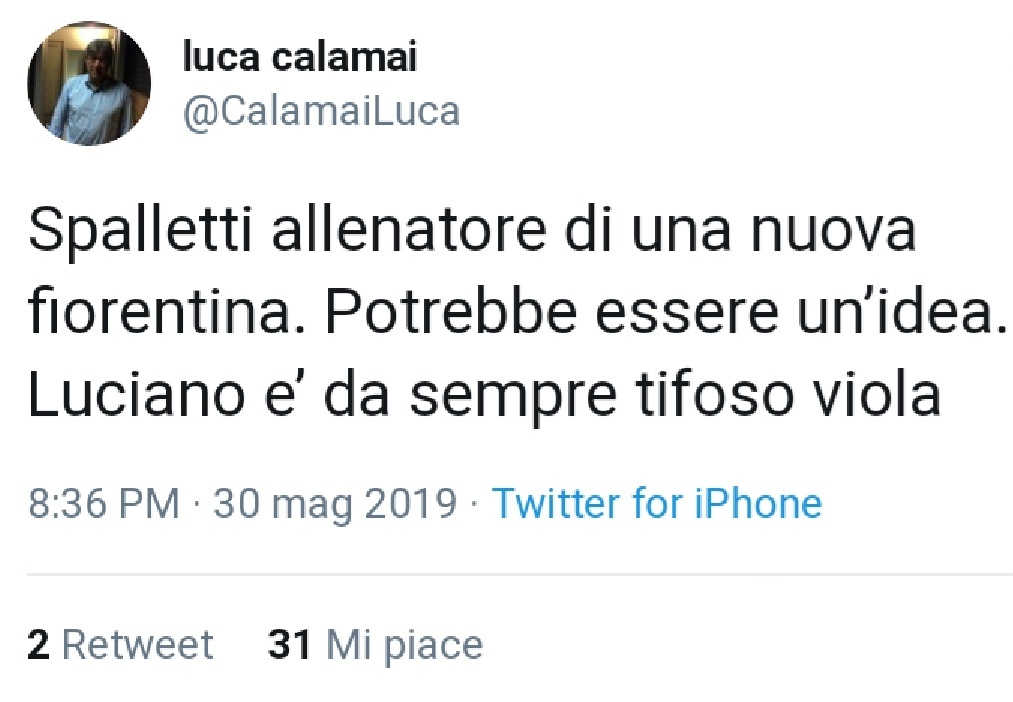Open the "Twitter for iPhone" source link
The image size is (1013, 702).
click(657, 503)
